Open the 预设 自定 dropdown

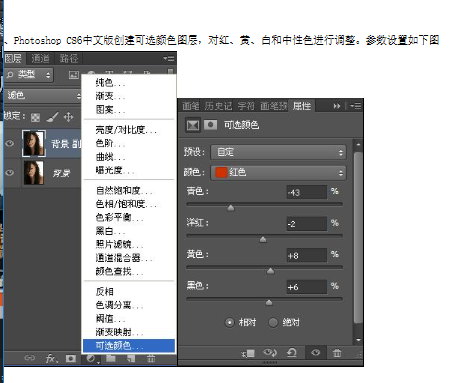tap(279, 152)
